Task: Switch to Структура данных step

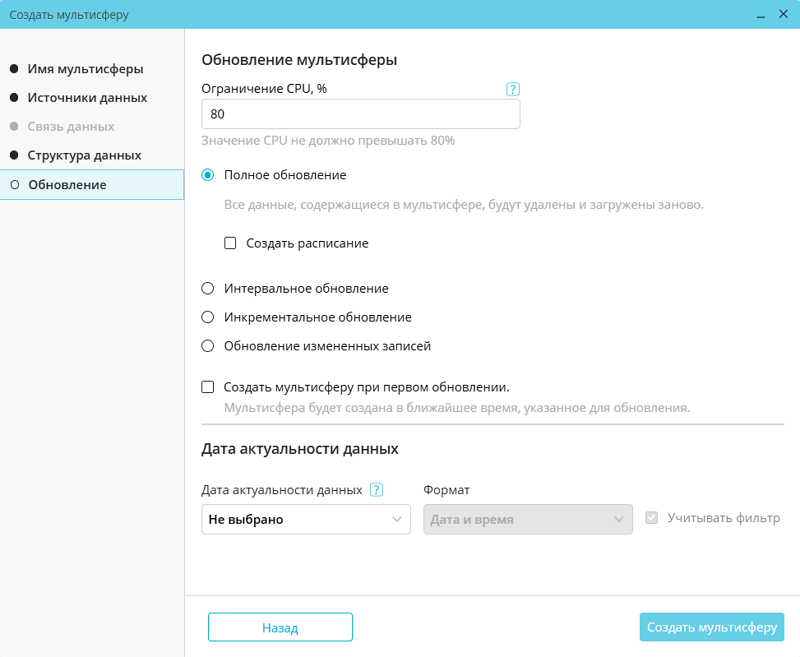Action: click(x=84, y=156)
